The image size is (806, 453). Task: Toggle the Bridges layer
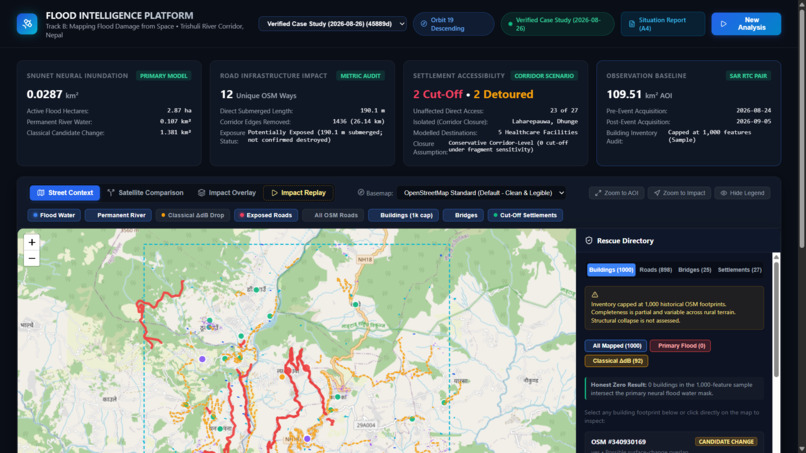pos(463,215)
